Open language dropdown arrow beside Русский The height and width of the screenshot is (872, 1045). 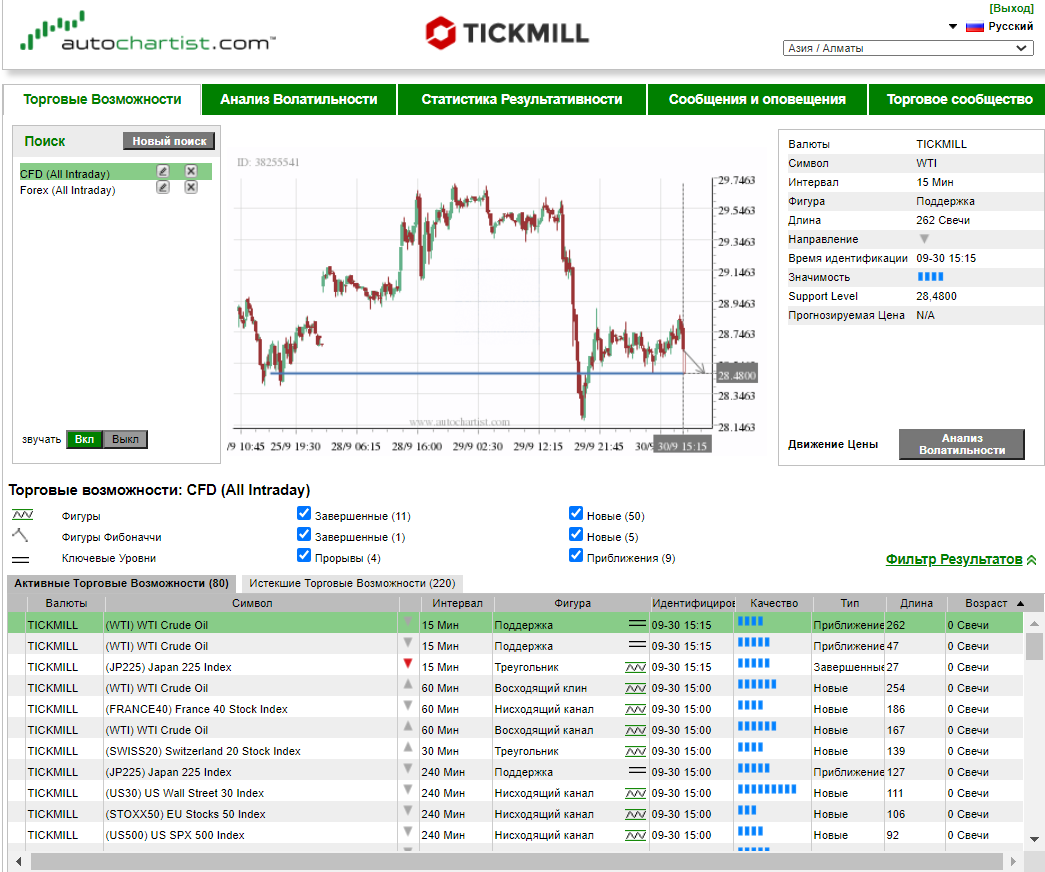tap(953, 27)
